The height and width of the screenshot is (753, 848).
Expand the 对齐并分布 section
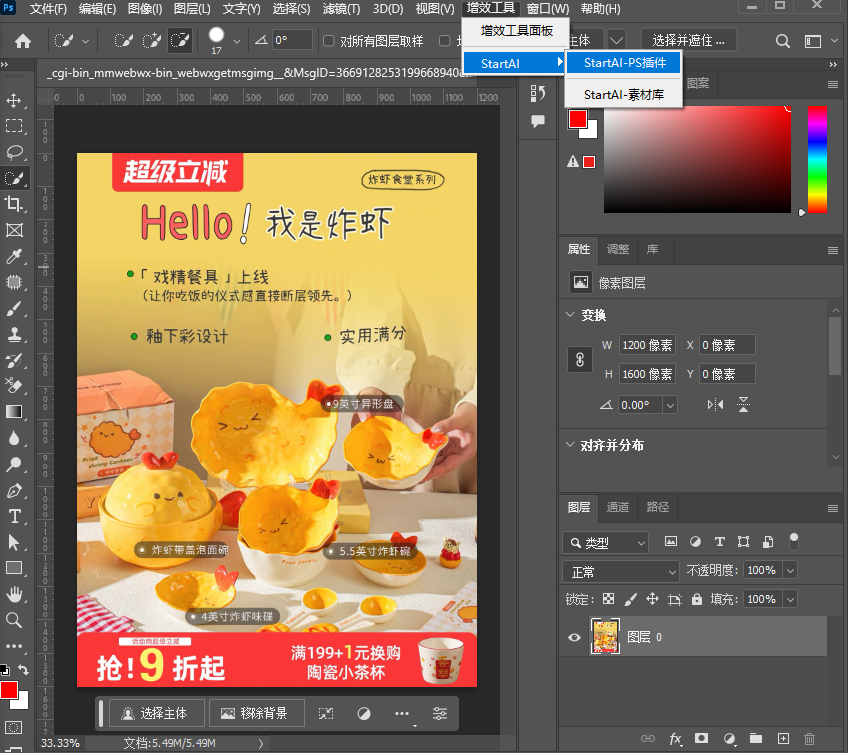click(x=570, y=445)
